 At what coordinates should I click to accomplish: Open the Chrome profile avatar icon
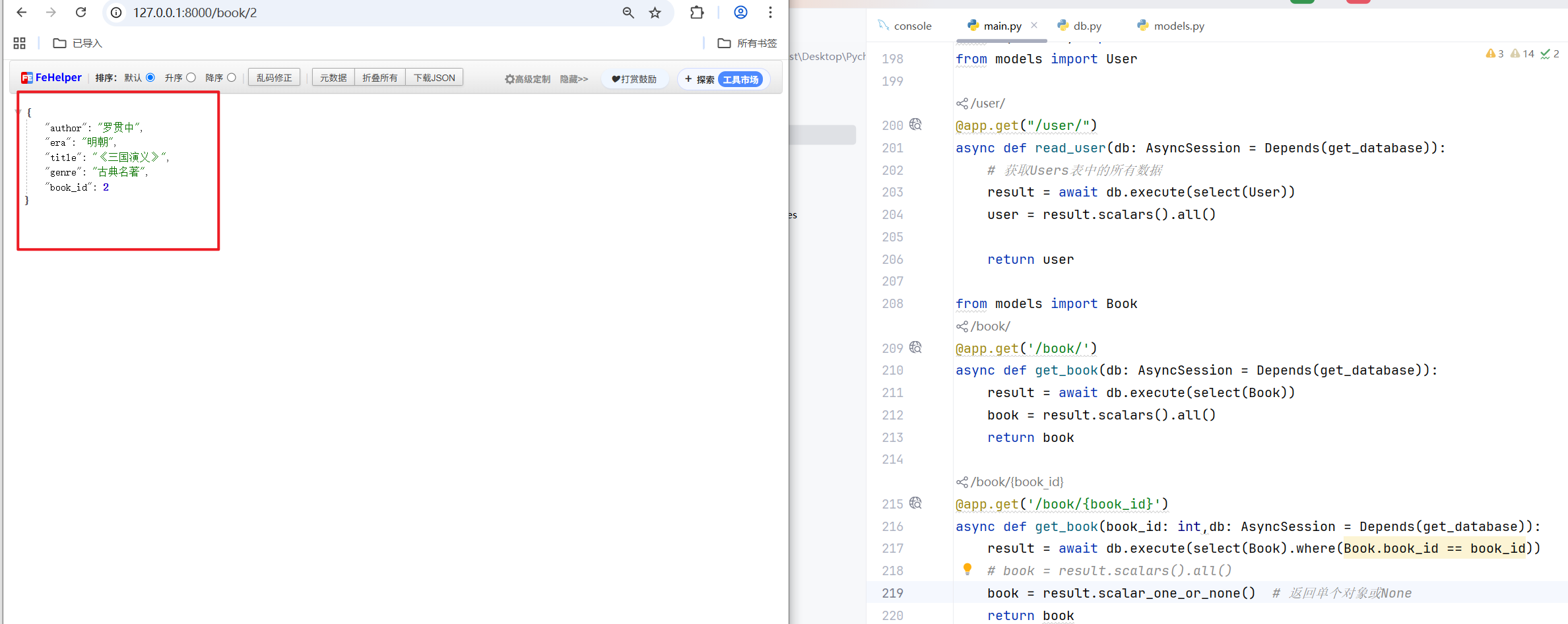click(740, 13)
